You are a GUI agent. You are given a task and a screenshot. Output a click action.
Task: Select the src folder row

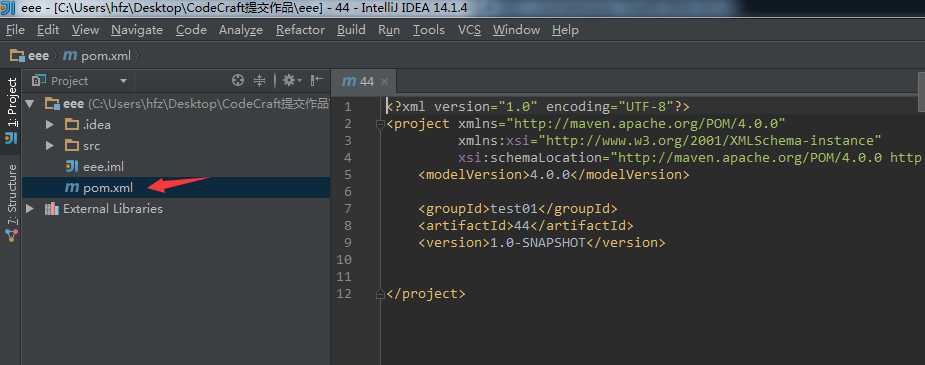tap(176, 146)
